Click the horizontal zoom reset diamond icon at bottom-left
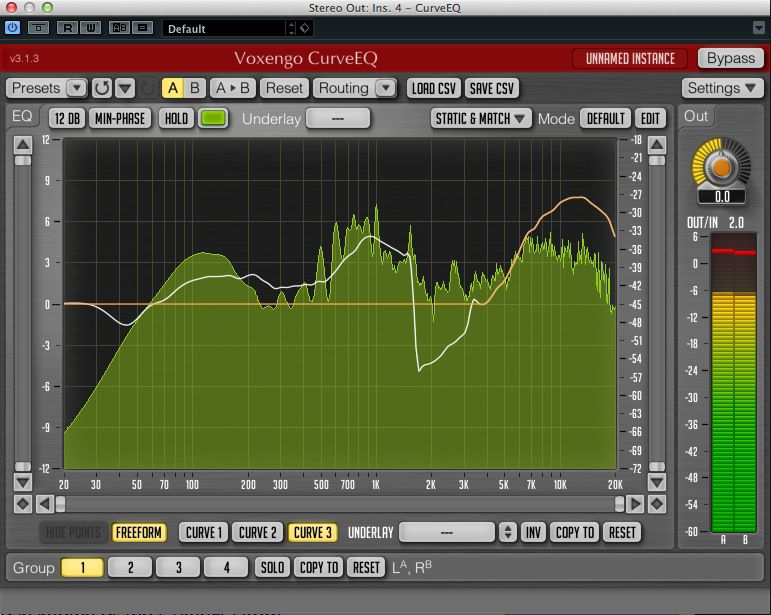 pos(22,503)
